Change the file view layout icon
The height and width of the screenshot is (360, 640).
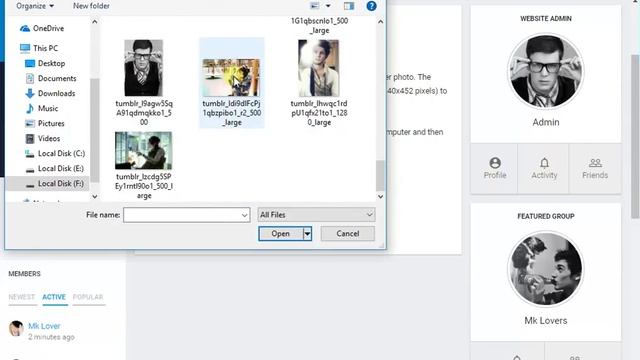pos(315,6)
